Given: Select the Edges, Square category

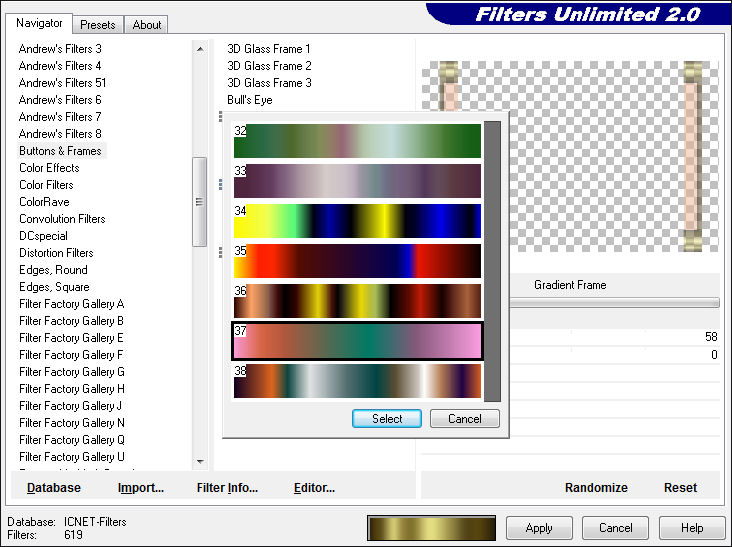Looking at the screenshot, I should click(54, 287).
